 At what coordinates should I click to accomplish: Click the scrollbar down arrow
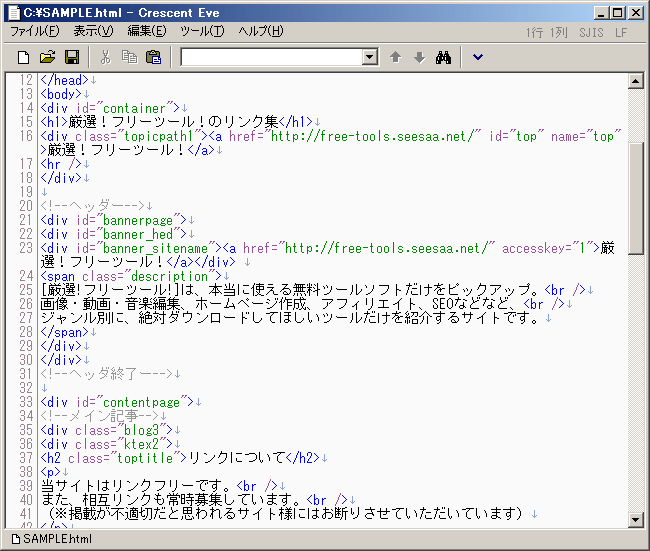click(635, 519)
